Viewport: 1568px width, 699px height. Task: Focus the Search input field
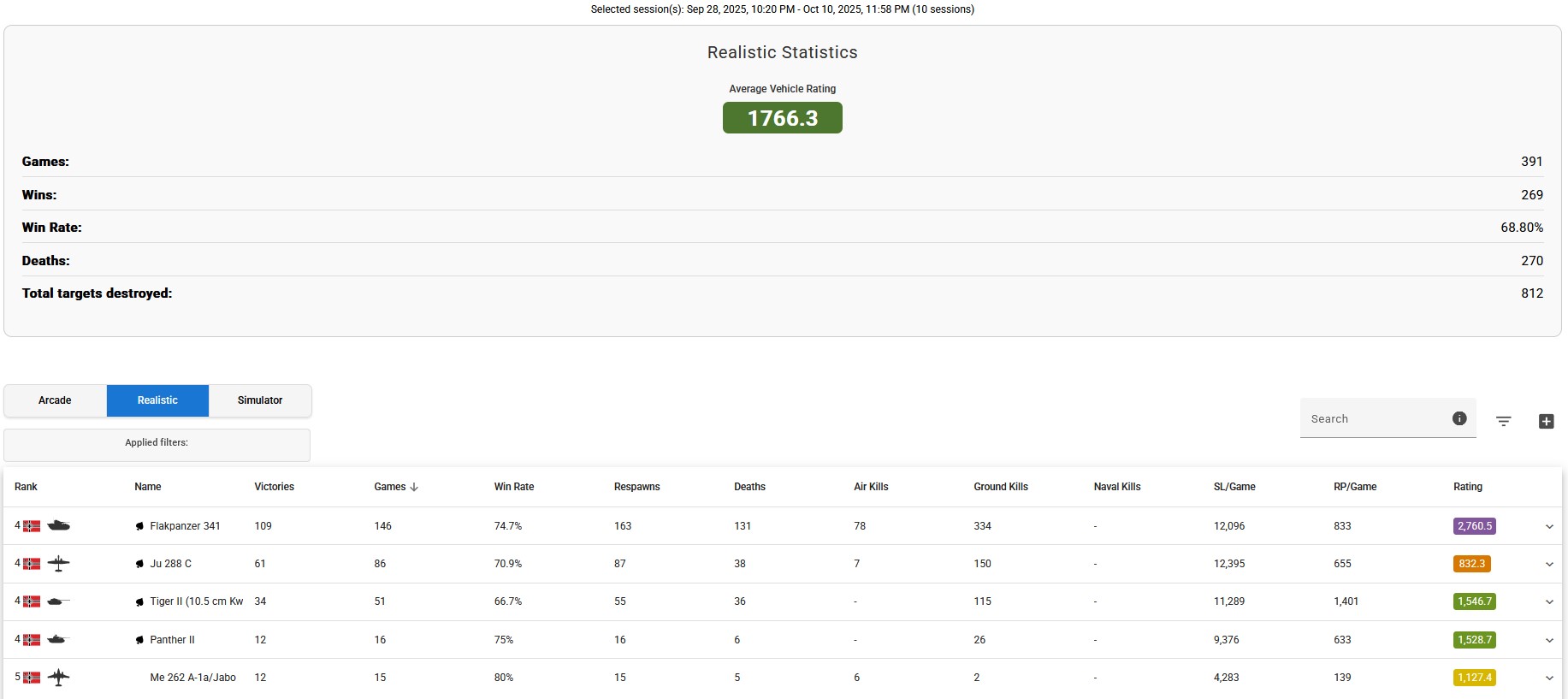pos(1373,419)
